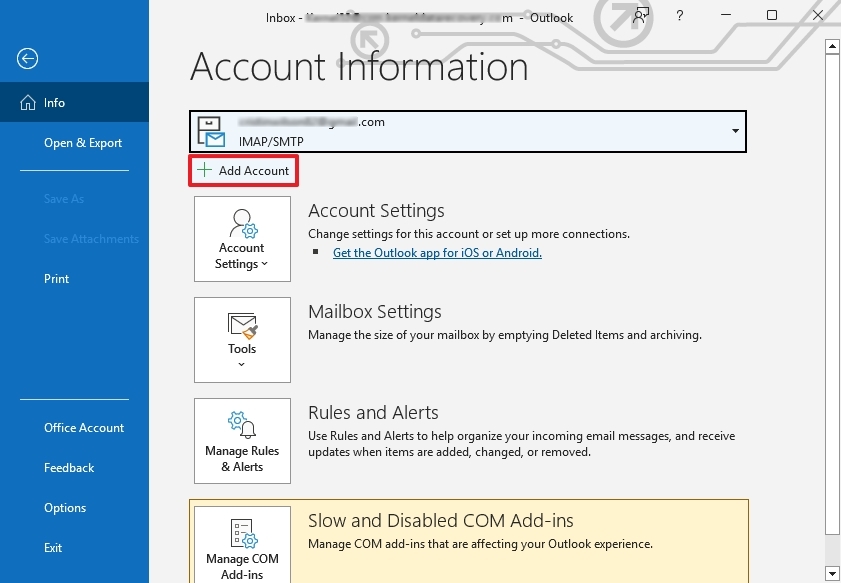Click 'Change settings for this account' description

coord(469,234)
